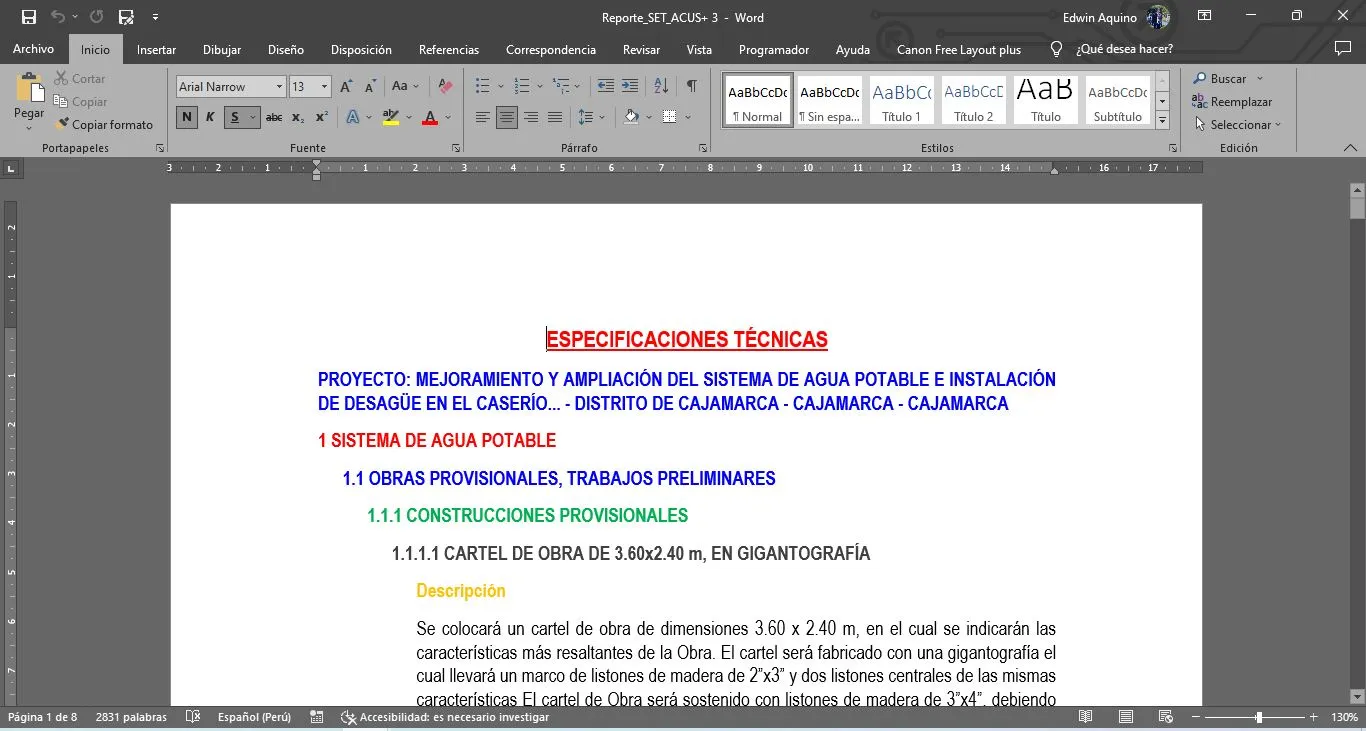This screenshot has height=731, width=1366.
Task: Open the Seleccionar dropdown
Action: (1237, 125)
